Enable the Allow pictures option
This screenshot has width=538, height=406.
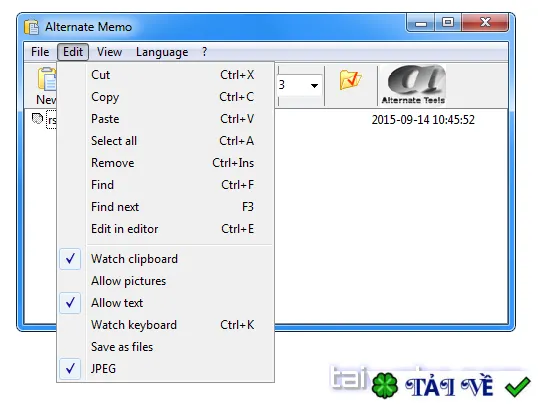pos(165,281)
